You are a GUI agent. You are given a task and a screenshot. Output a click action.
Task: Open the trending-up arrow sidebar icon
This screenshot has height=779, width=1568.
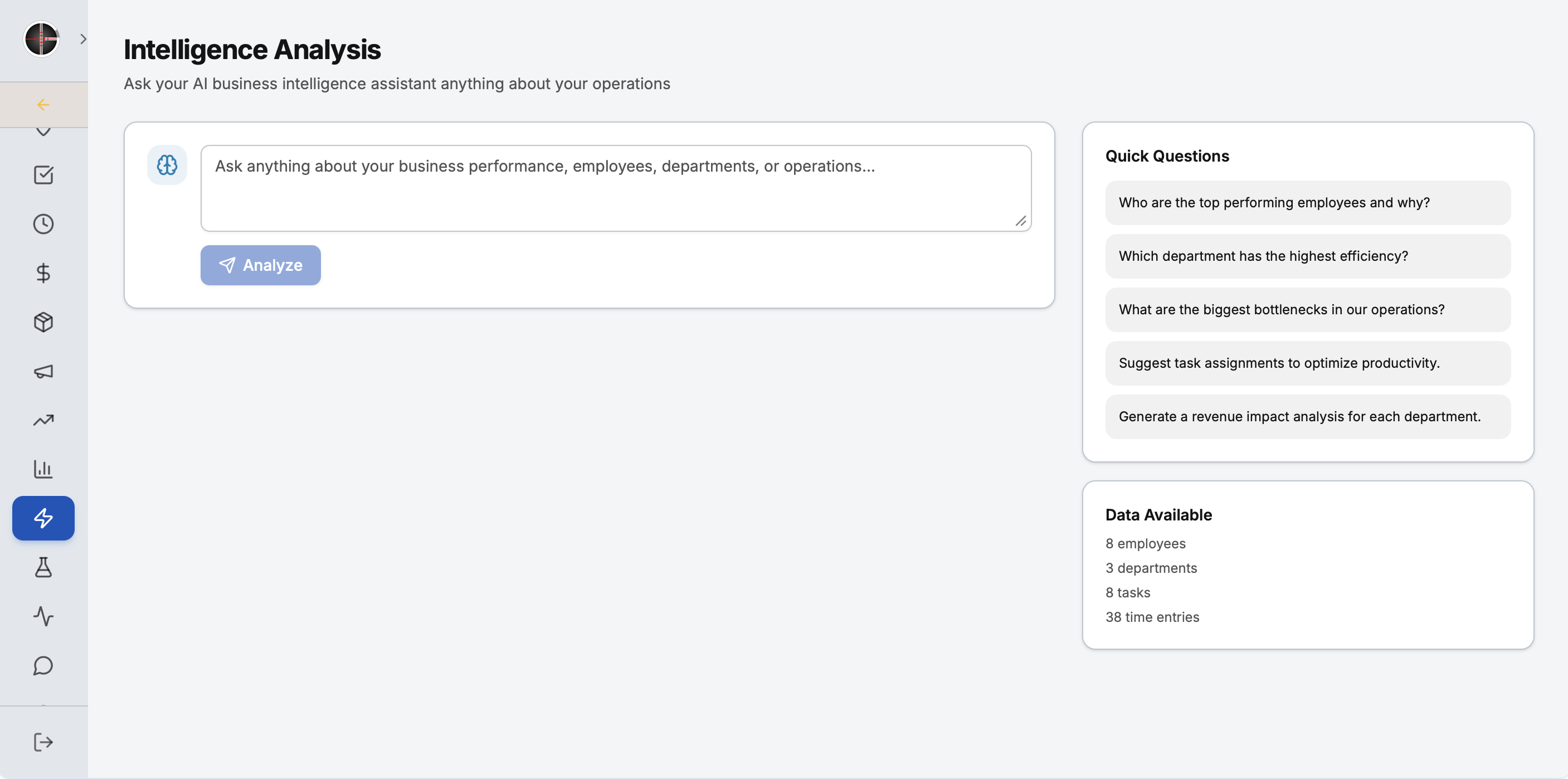43,420
